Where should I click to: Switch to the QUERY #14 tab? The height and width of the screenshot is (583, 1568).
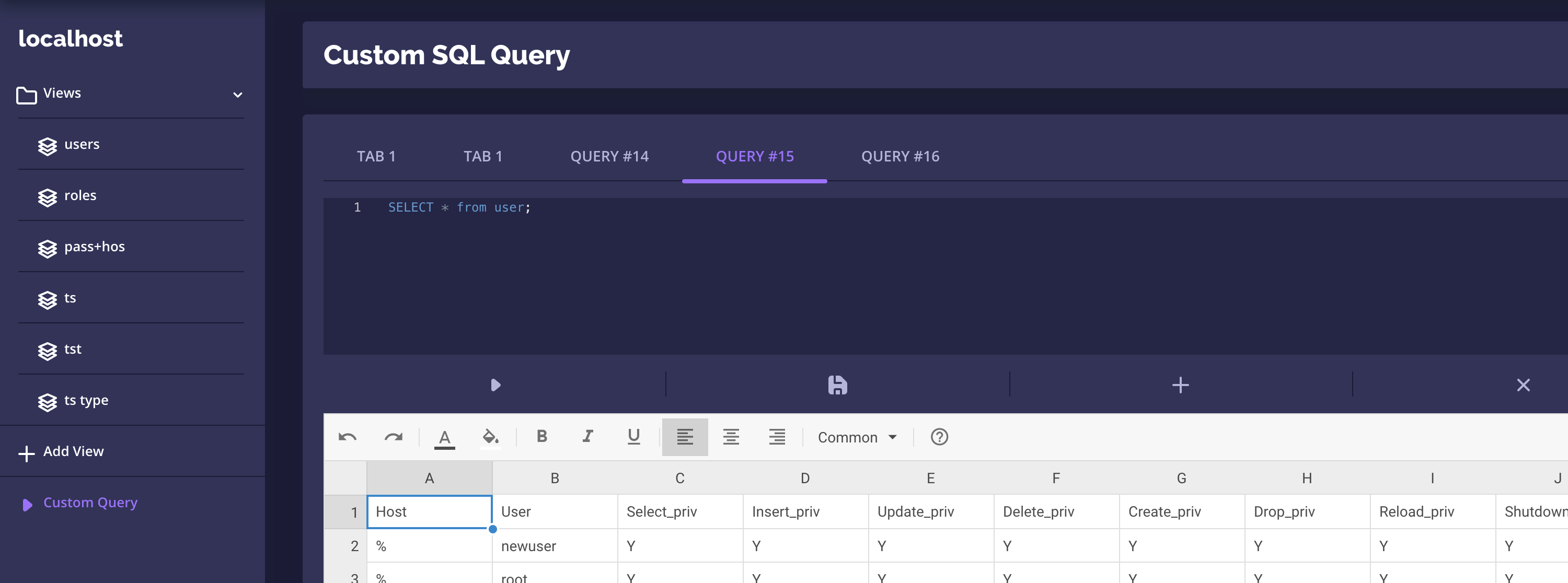(x=609, y=156)
